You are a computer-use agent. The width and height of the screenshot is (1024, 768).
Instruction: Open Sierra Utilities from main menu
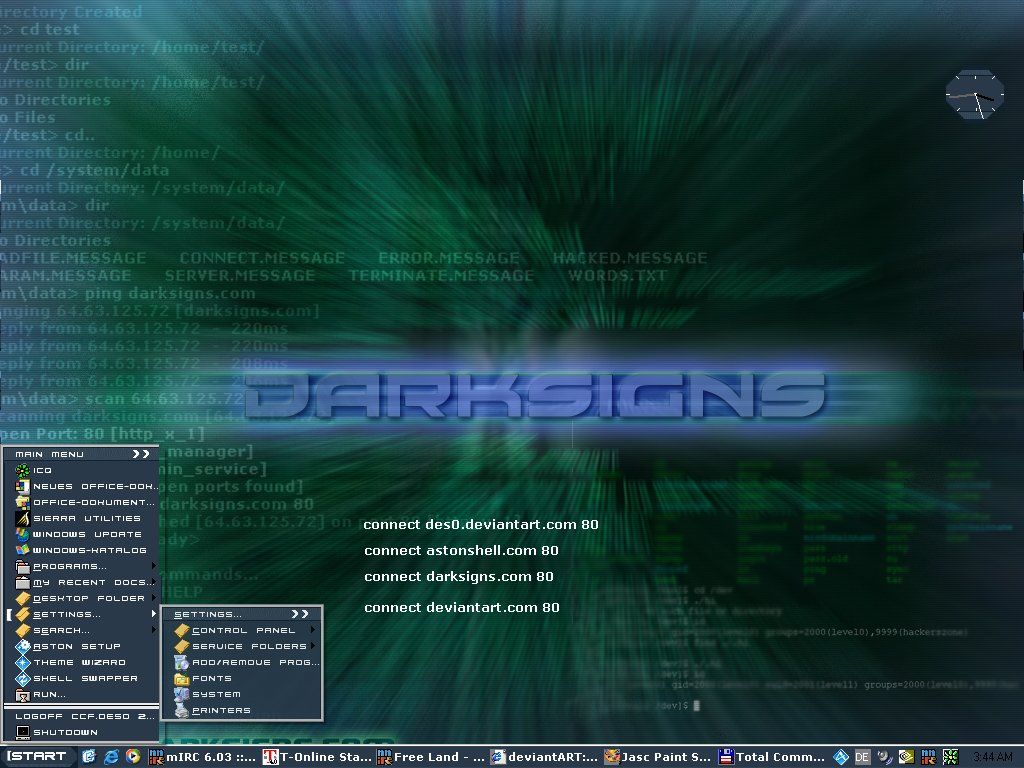coord(81,519)
